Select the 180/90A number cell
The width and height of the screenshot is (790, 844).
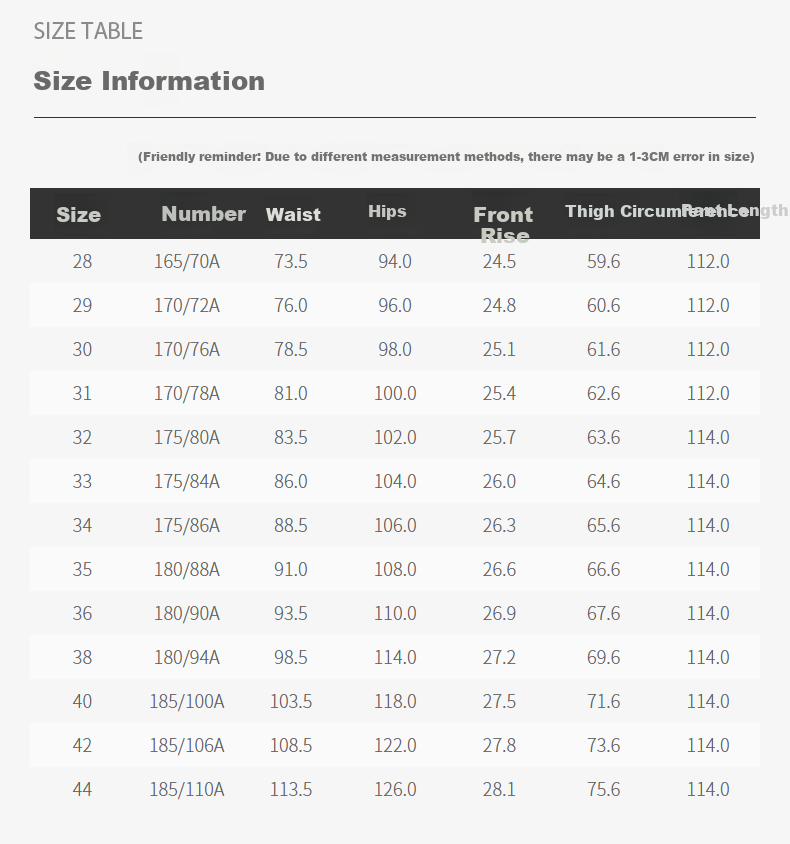[x=187, y=614]
